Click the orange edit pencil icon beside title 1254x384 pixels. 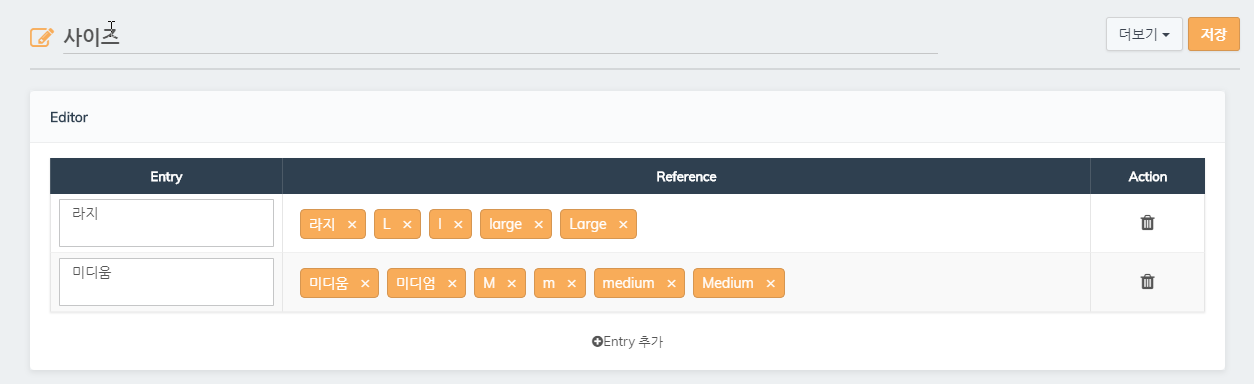tap(42, 37)
